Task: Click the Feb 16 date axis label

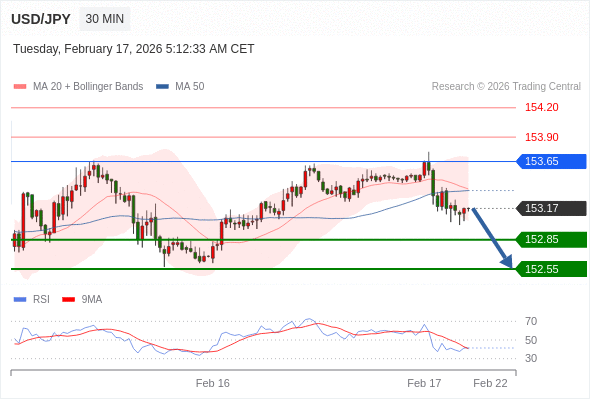Action: [x=213, y=383]
